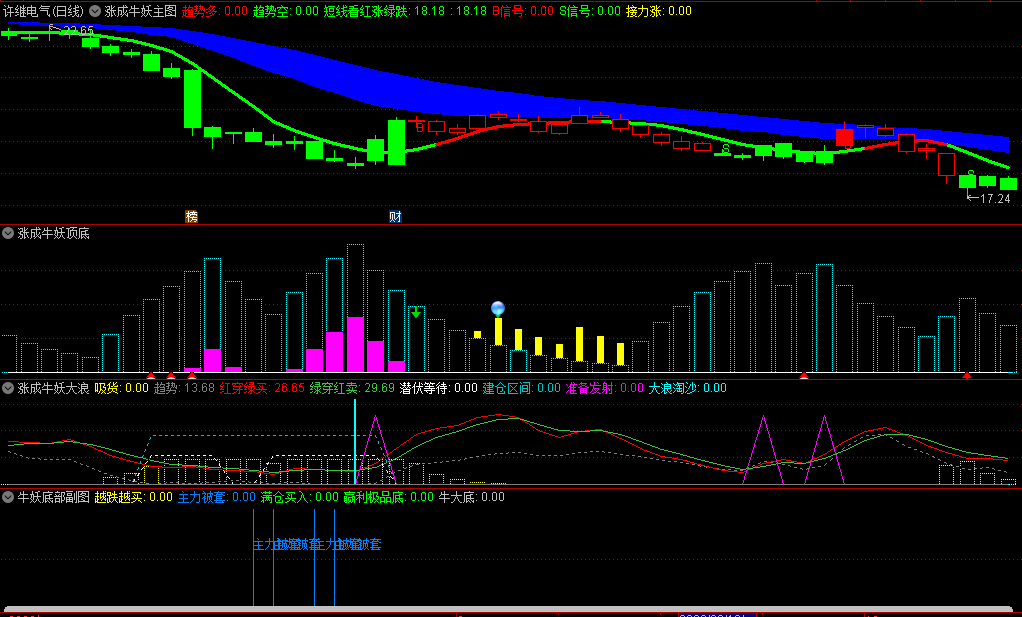Click the 趋势多: 0.00 readout
This screenshot has height=617, width=1022.
[214, 11]
